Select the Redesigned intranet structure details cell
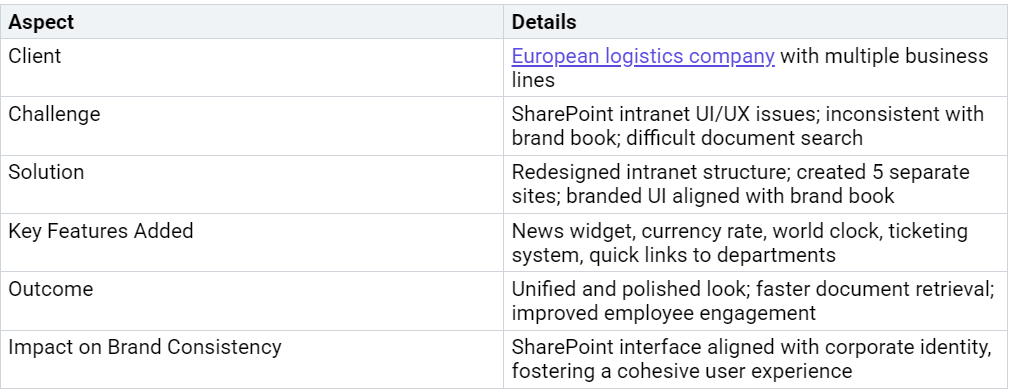The width and height of the screenshot is (1014, 391). tap(755, 184)
